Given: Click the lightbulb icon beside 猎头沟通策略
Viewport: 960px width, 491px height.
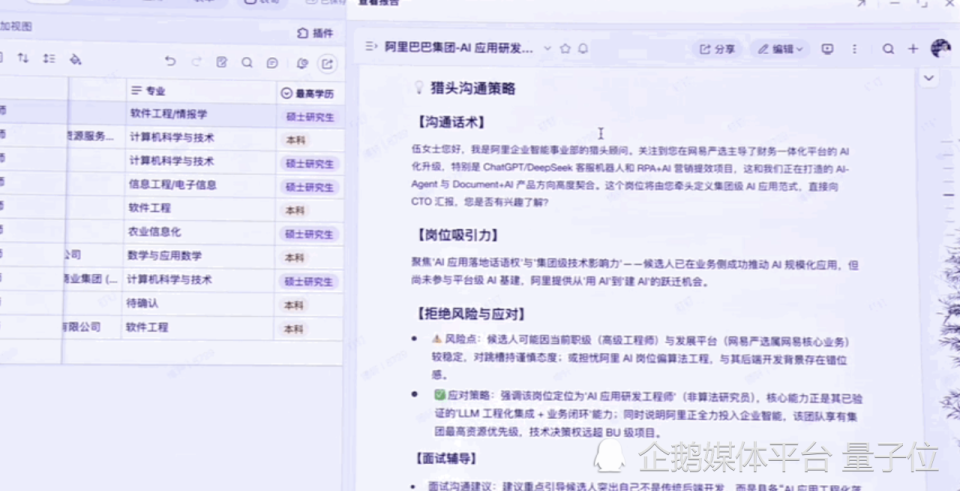Looking at the screenshot, I should (x=419, y=88).
